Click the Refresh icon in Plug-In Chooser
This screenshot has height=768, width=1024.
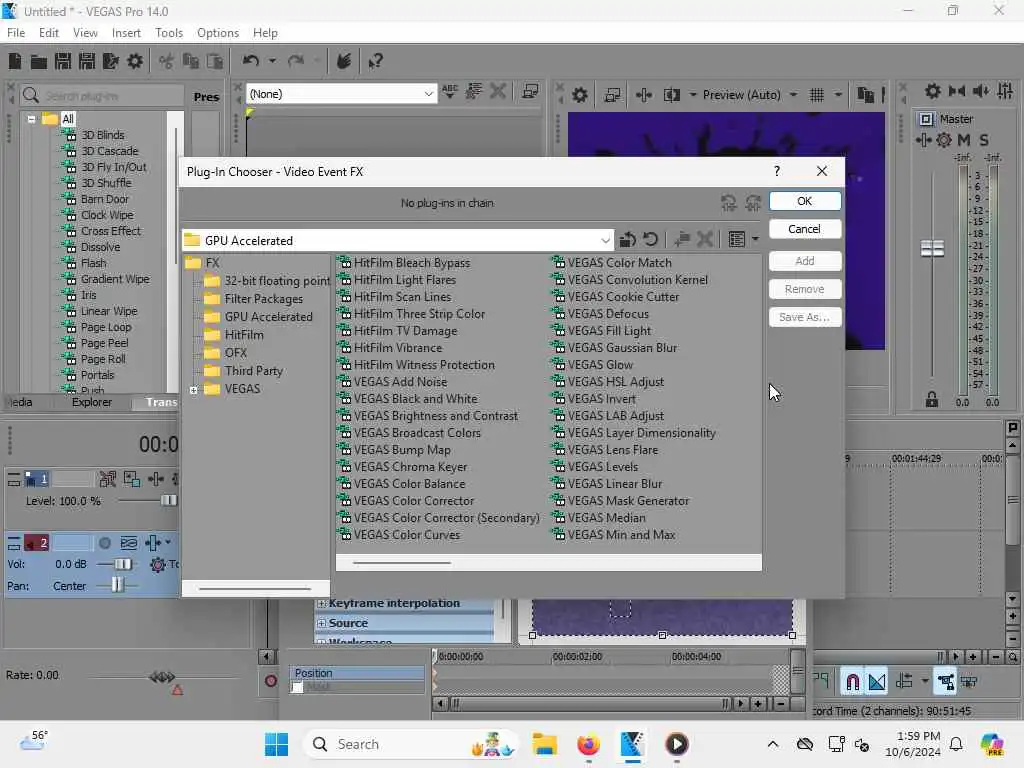click(x=650, y=240)
